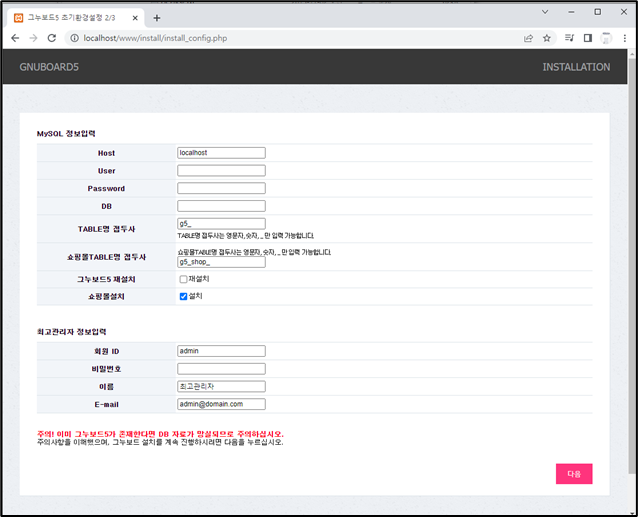Screen dimensions: 638x517
Task: Click the 쇼핑몰TABLE명 접두사 field g5_shop_
Action: coord(221,262)
